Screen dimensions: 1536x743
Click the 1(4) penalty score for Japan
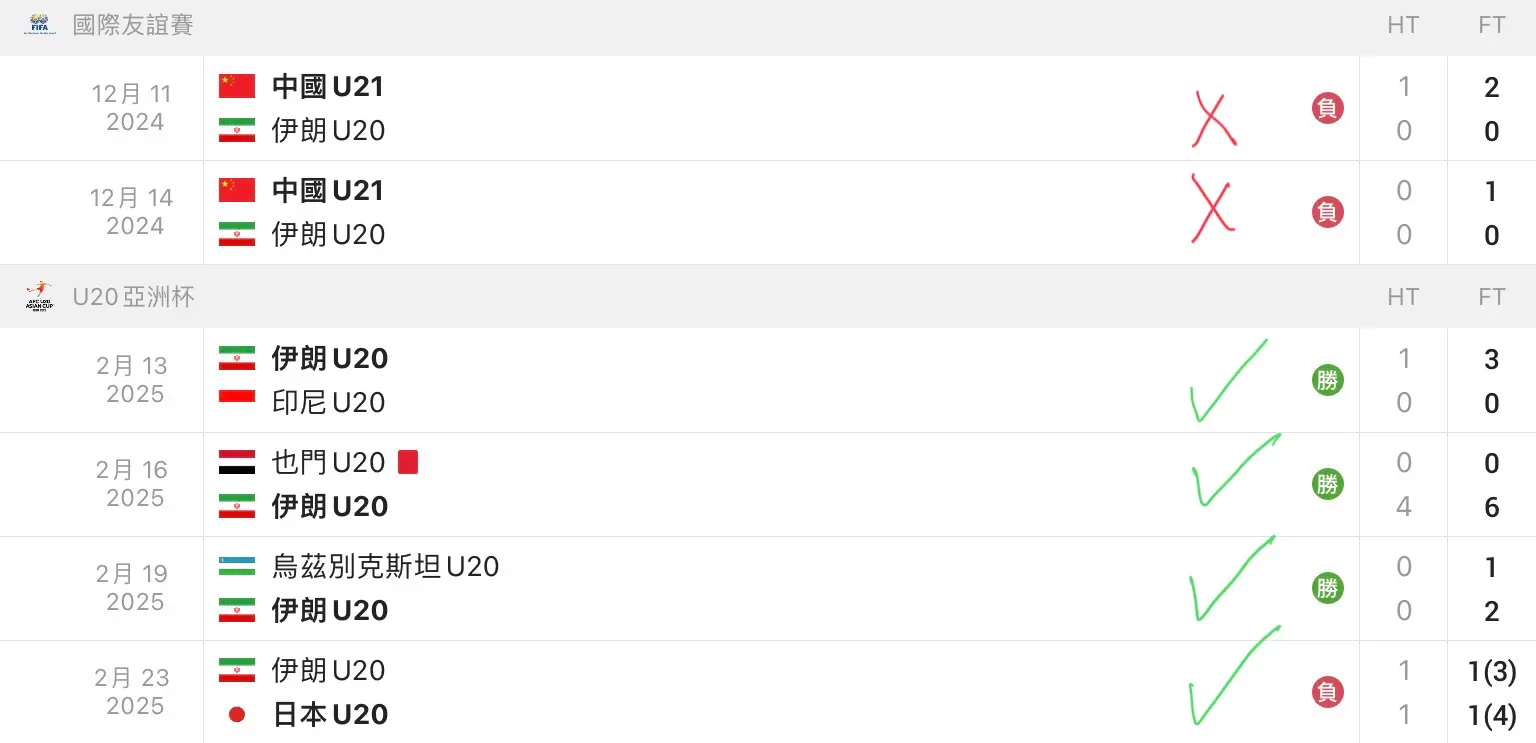[1492, 715]
